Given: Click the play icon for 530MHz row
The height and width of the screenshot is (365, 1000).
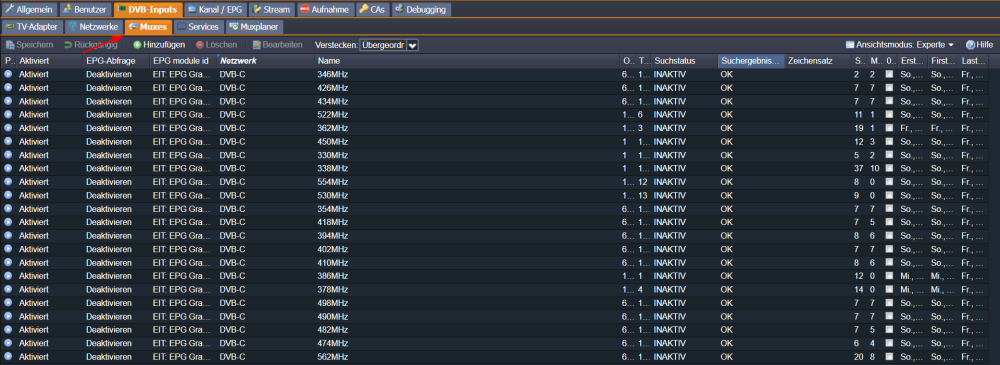Looking at the screenshot, I should click(8, 195).
